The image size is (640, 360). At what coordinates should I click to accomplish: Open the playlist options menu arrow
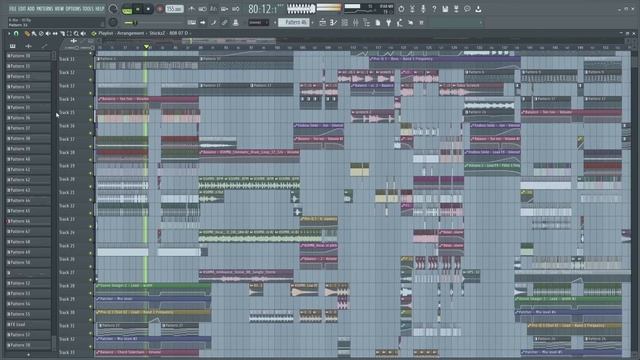pos(9,33)
